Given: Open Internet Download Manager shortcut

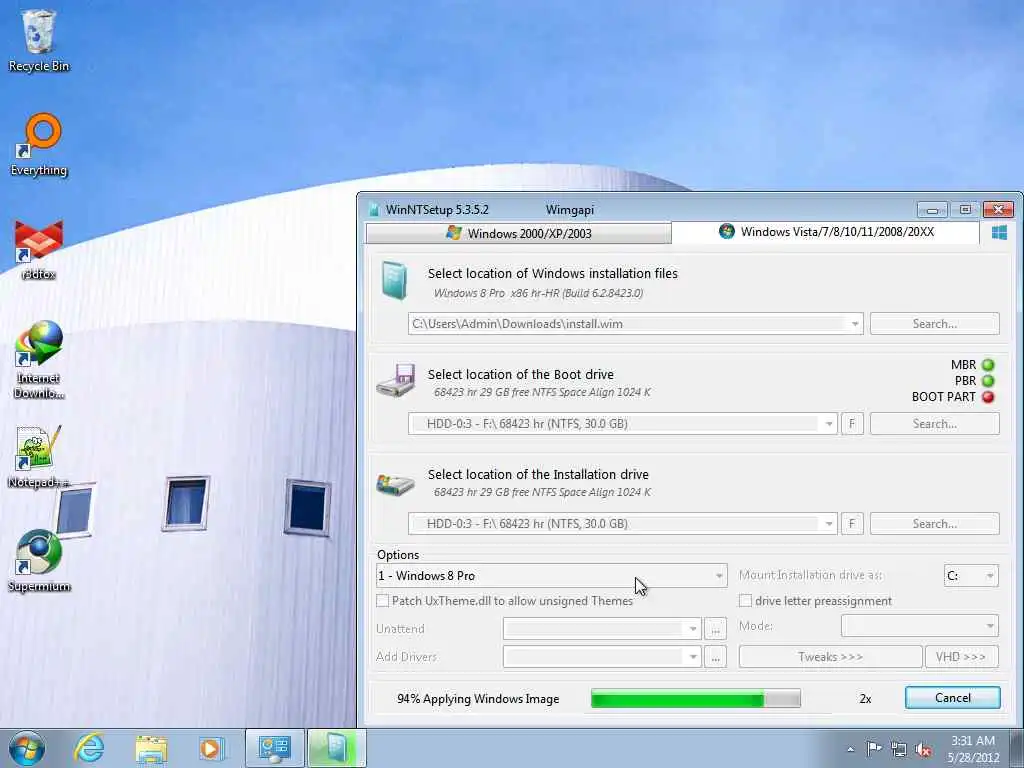Looking at the screenshot, I should click(39, 359).
